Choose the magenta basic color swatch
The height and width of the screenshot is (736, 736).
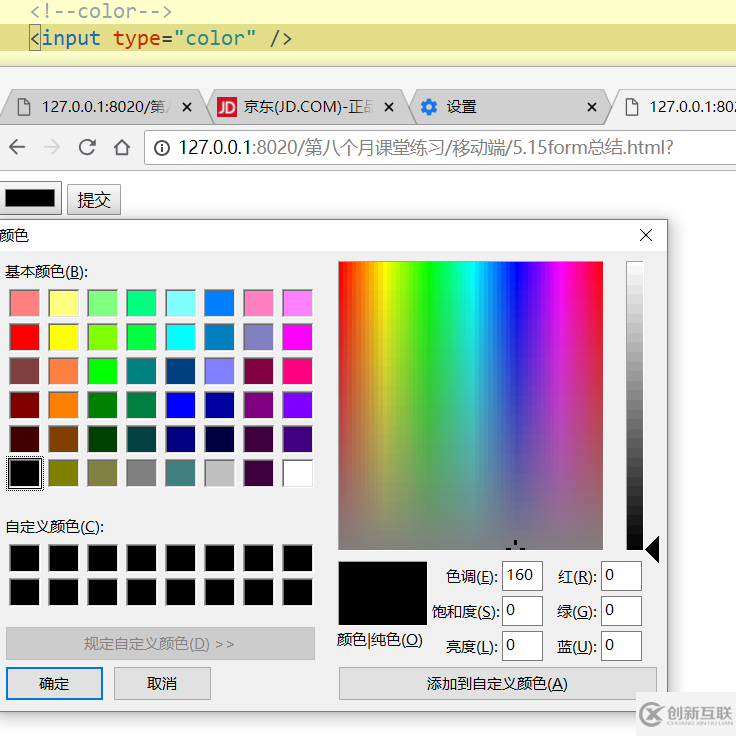point(298,337)
